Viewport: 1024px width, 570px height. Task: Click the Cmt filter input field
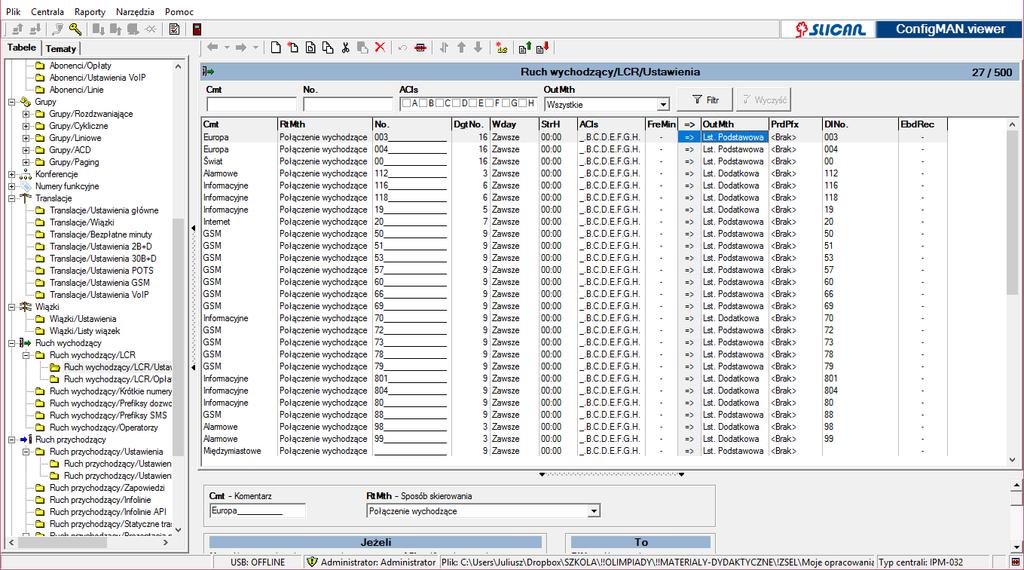[251, 104]
